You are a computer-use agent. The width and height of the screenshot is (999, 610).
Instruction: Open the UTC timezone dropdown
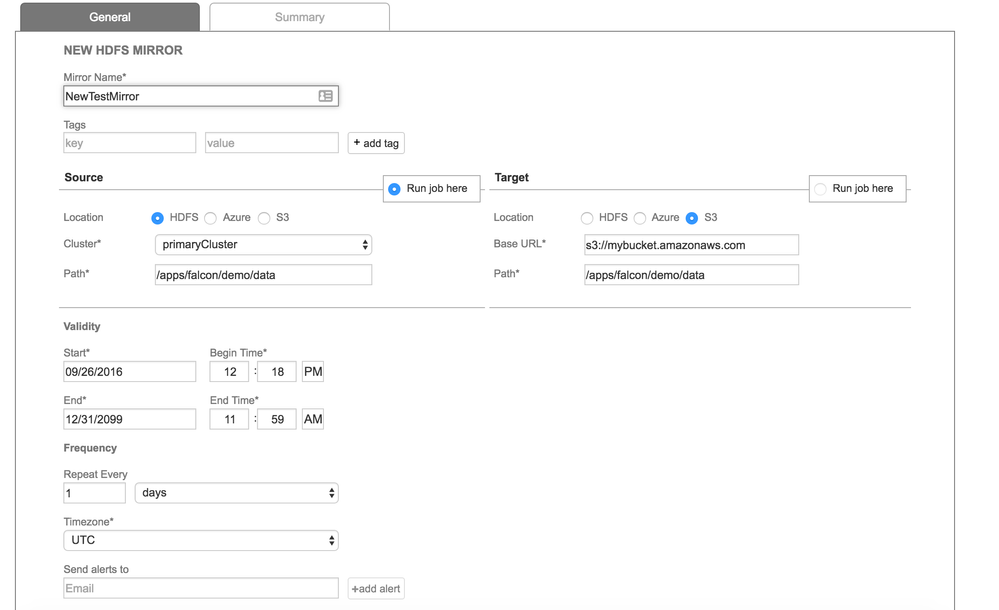click(x=201, y=540)
